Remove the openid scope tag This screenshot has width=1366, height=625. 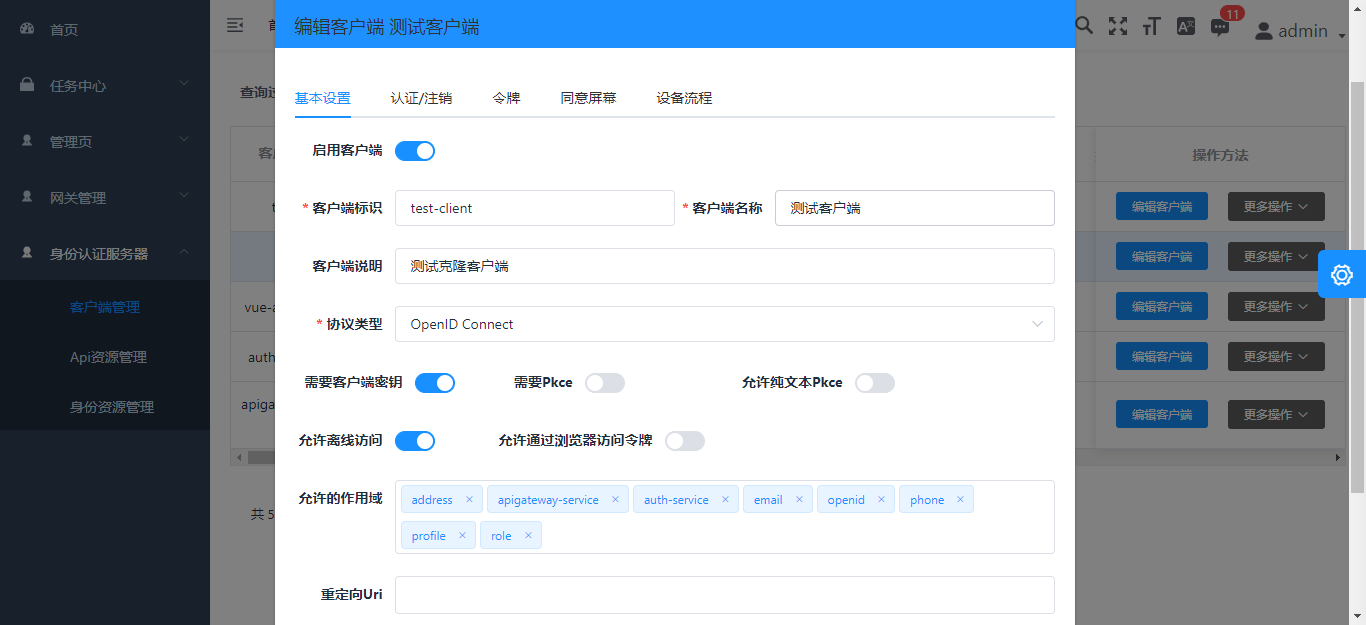coord(881,500)
